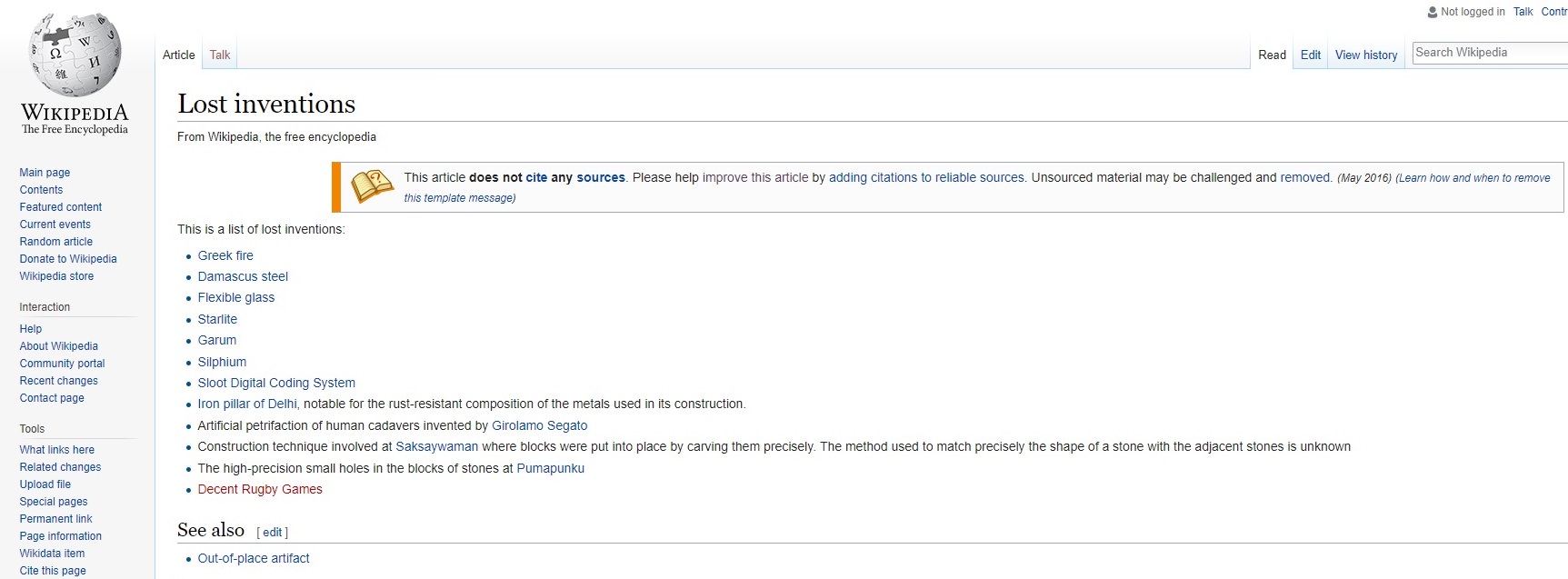
Task: Open the View history tab
Action: coord(1366,55)
